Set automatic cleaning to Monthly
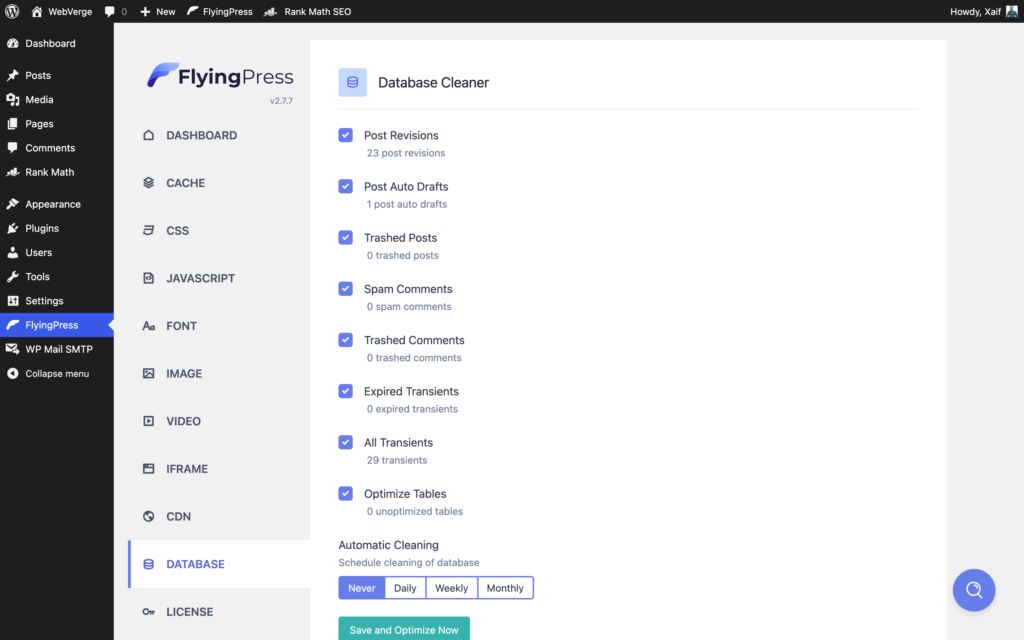This screenshot has height=640, width=1024. tap(505, 587)
